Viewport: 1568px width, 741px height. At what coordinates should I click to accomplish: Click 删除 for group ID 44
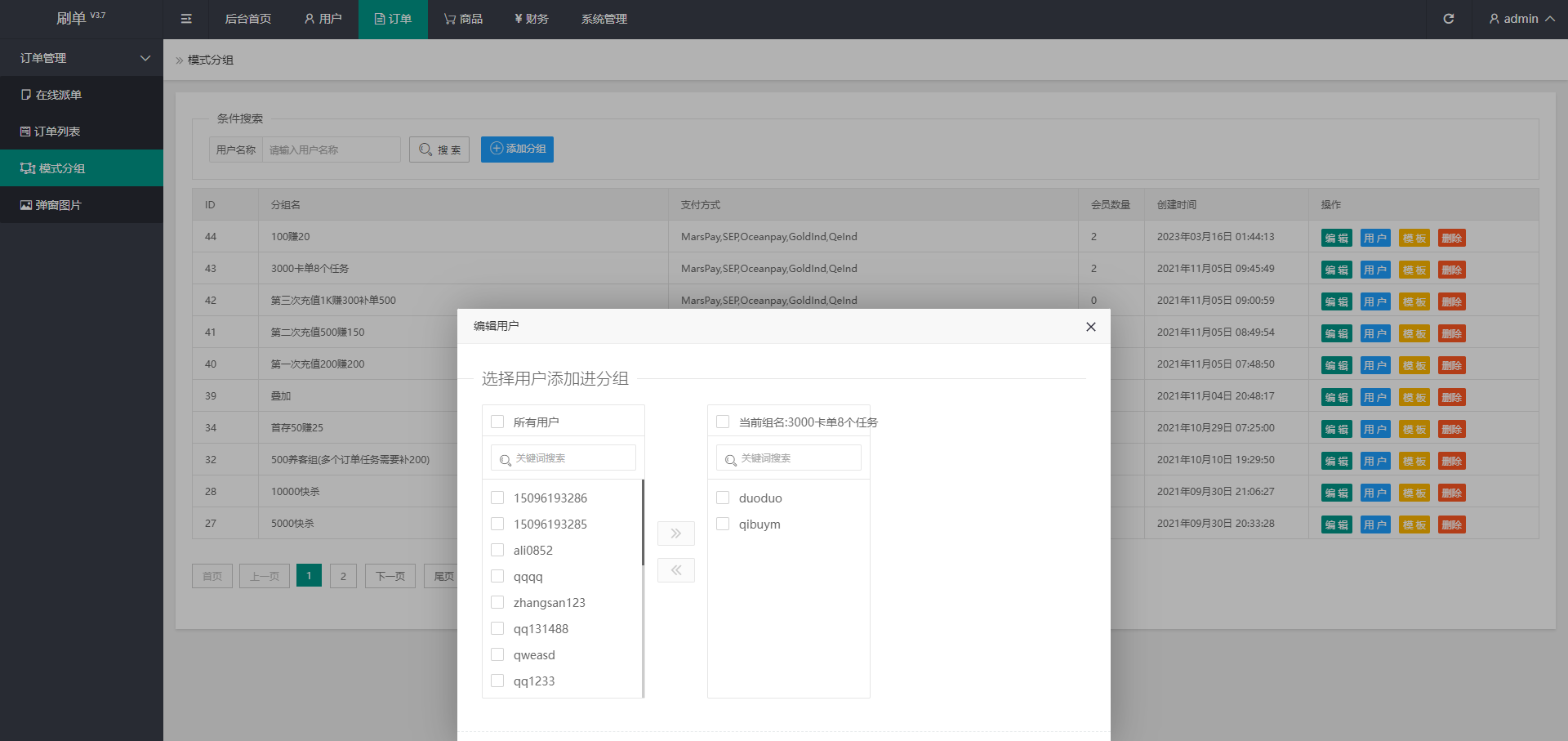1451,238
